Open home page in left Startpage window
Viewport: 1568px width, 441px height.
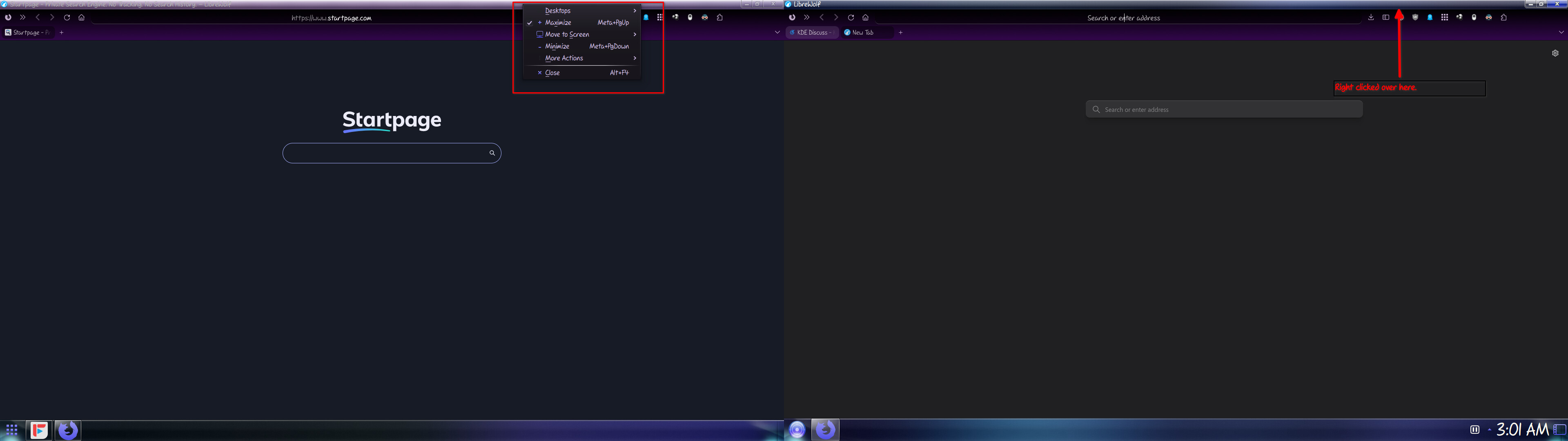pyautogui.click(x=82, y=18)
